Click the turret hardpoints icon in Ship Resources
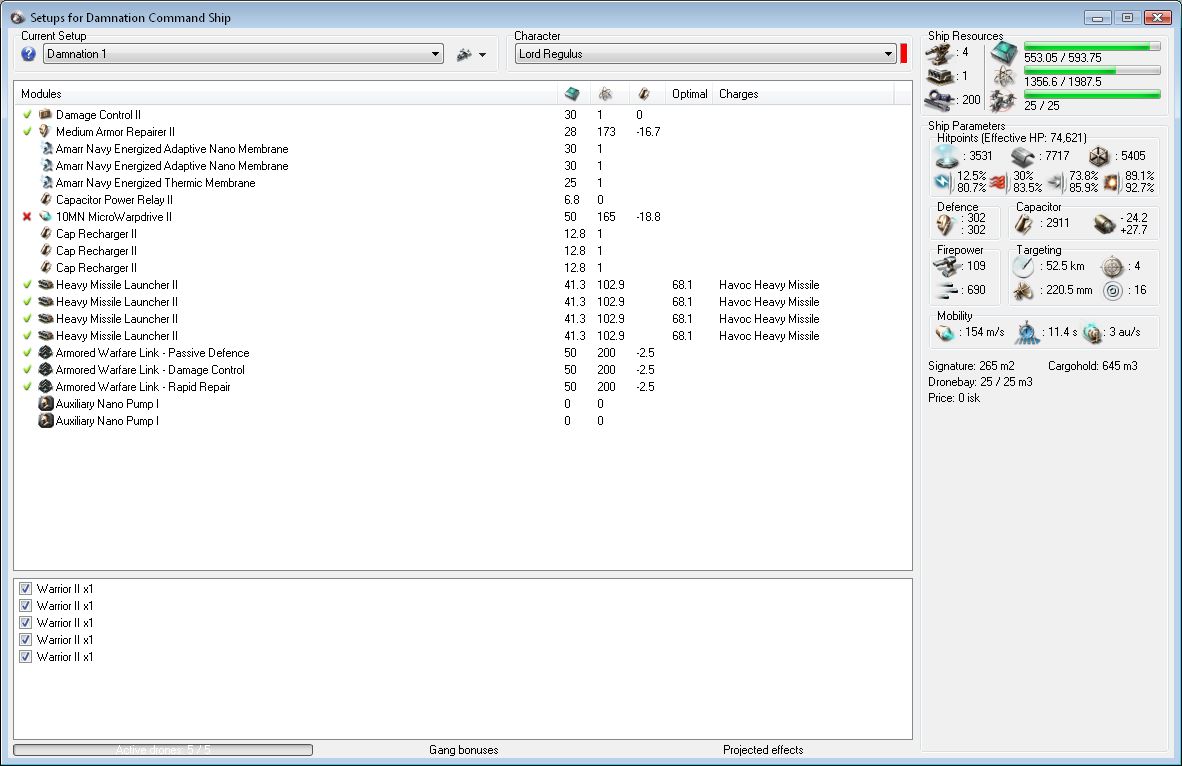The width and height of the screenshot is (1182, 766). click(940, 54)
